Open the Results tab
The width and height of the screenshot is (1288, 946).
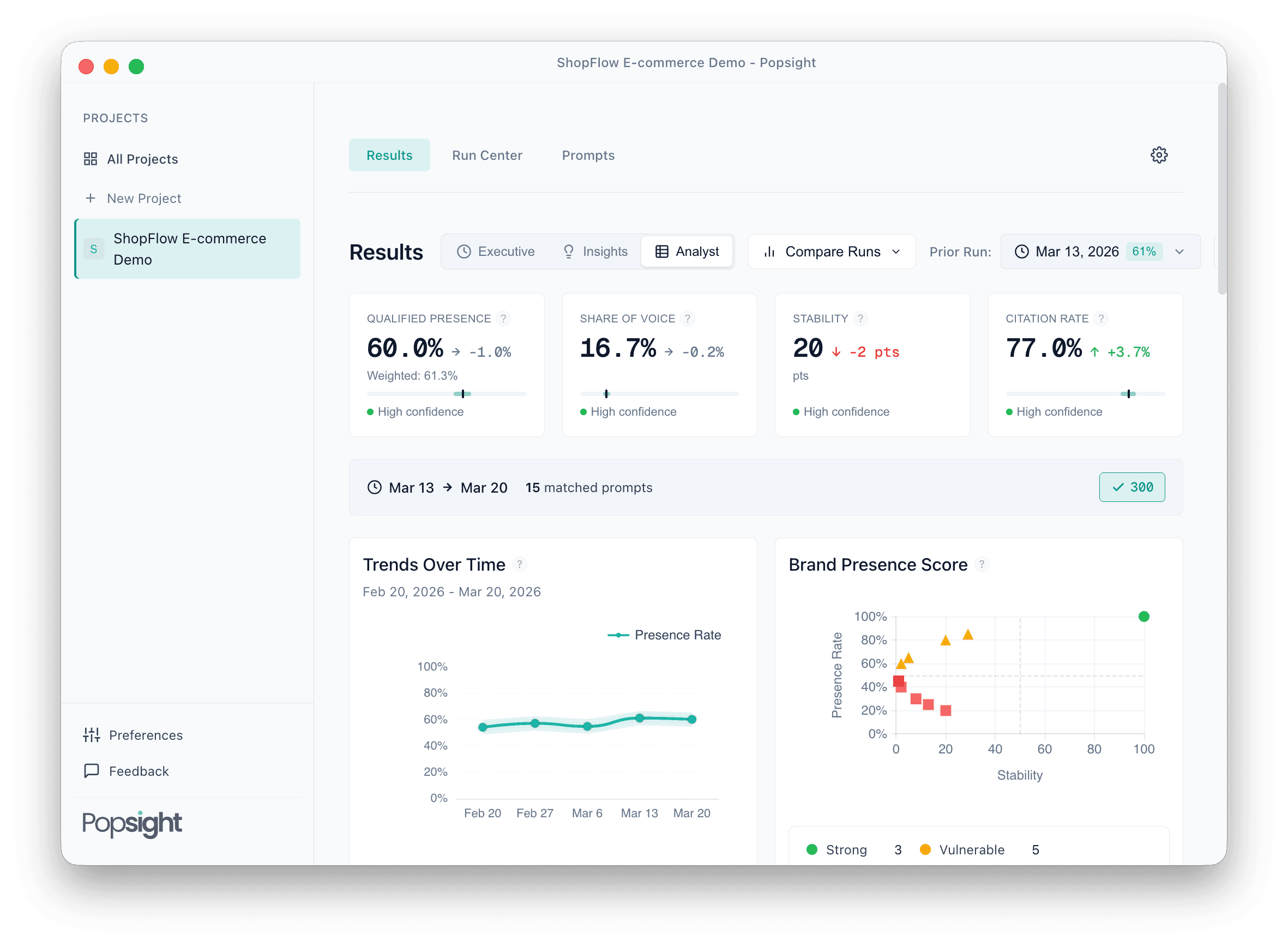(389, 155)
